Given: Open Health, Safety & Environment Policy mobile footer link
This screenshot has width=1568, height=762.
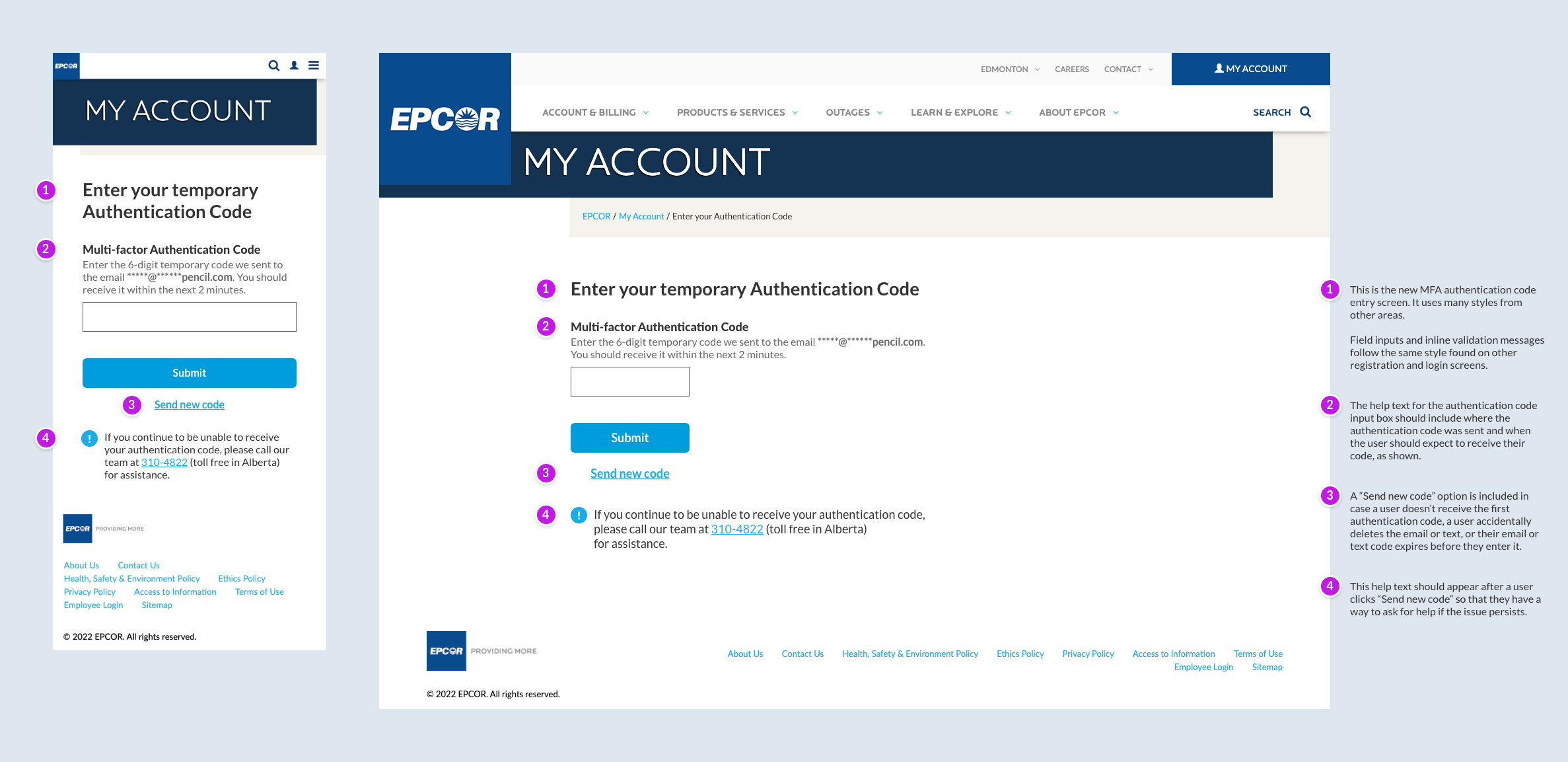Looking at the screenshot, I should pos(131,578).
